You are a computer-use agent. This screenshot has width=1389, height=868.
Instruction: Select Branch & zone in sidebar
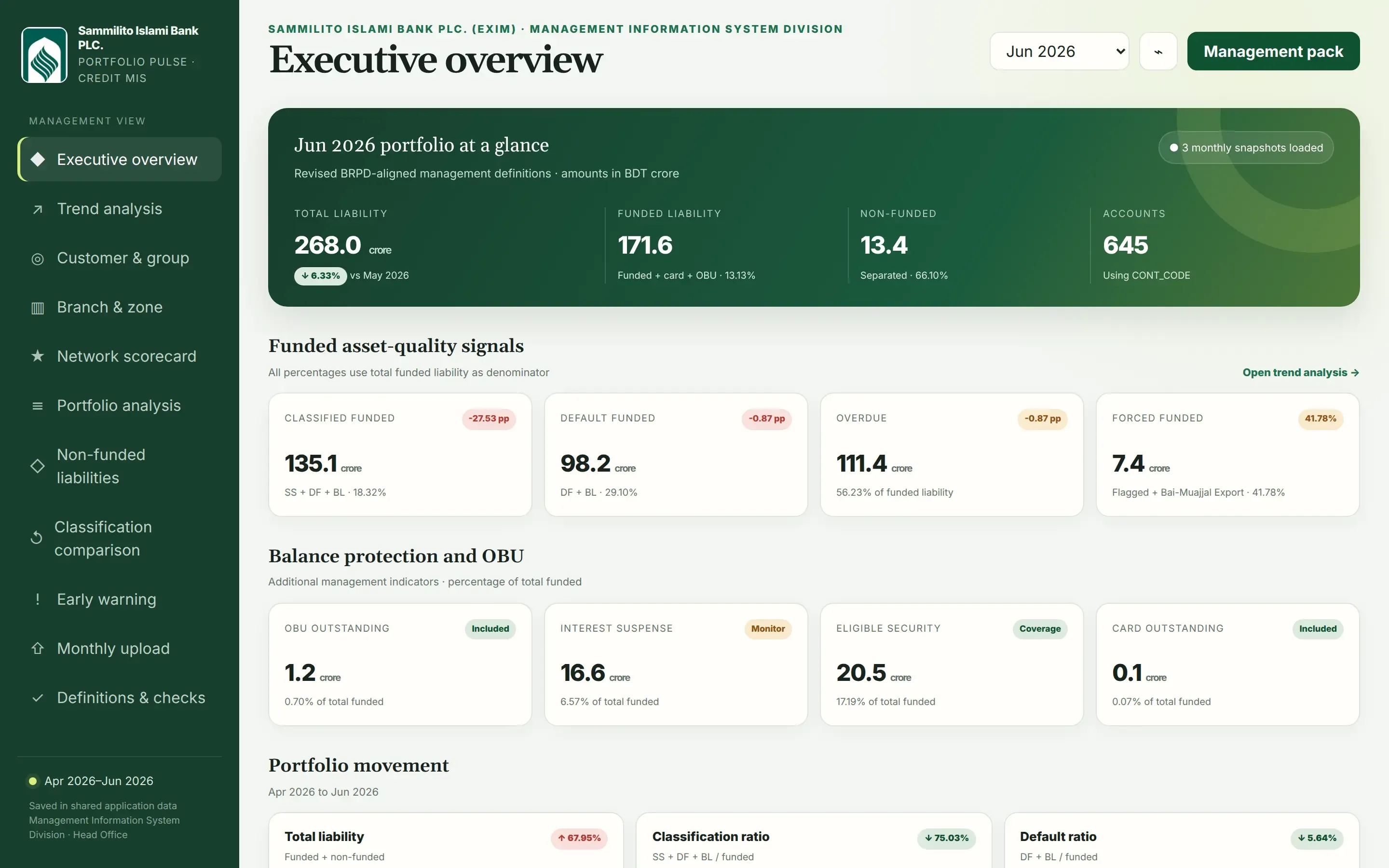(120, 307)
